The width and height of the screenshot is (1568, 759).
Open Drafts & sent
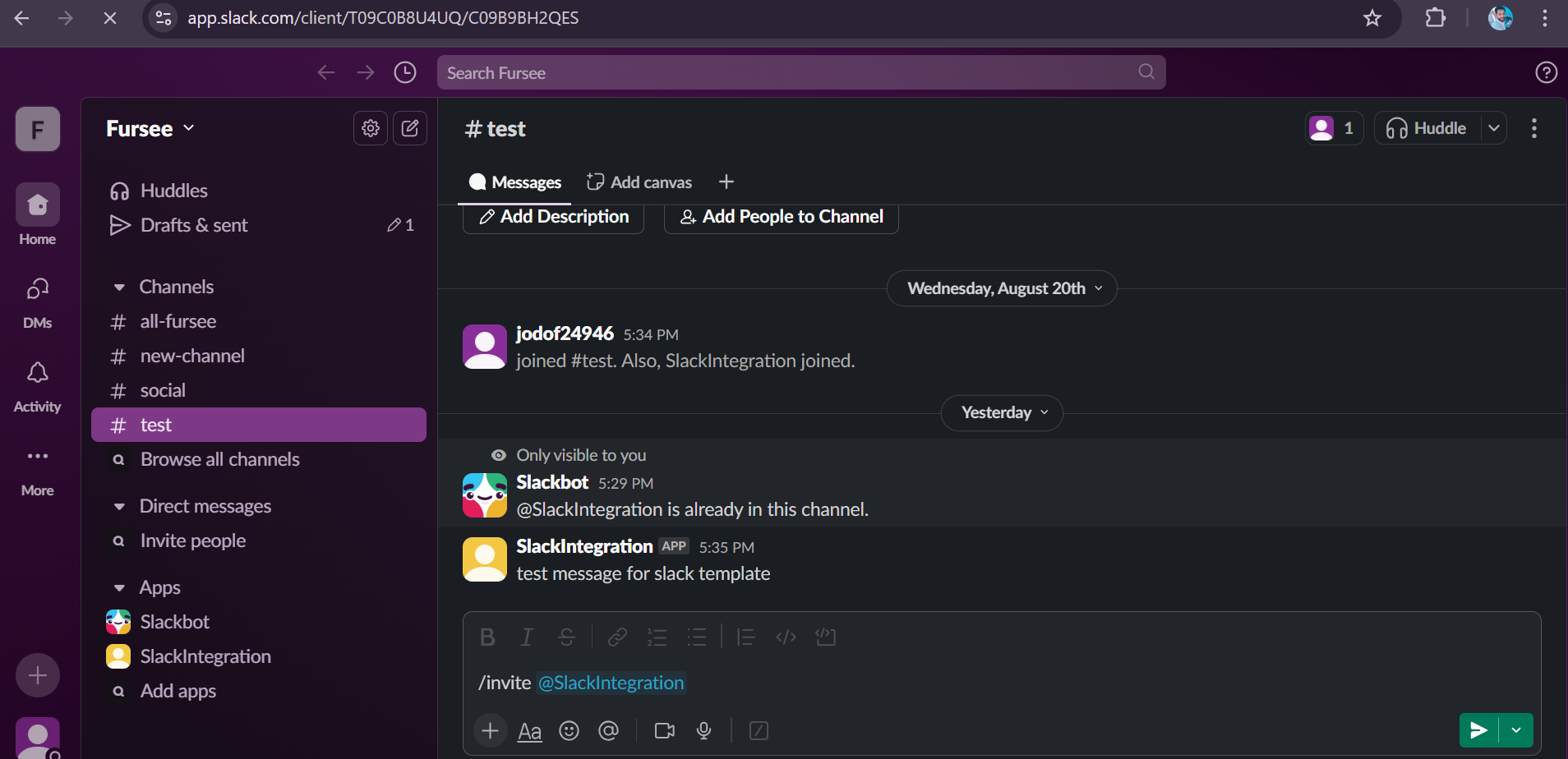click(259, 225)
